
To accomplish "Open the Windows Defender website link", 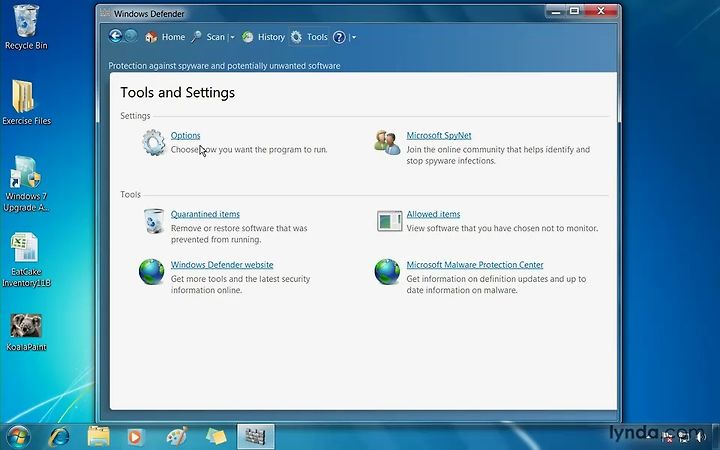I will (222, 265).
